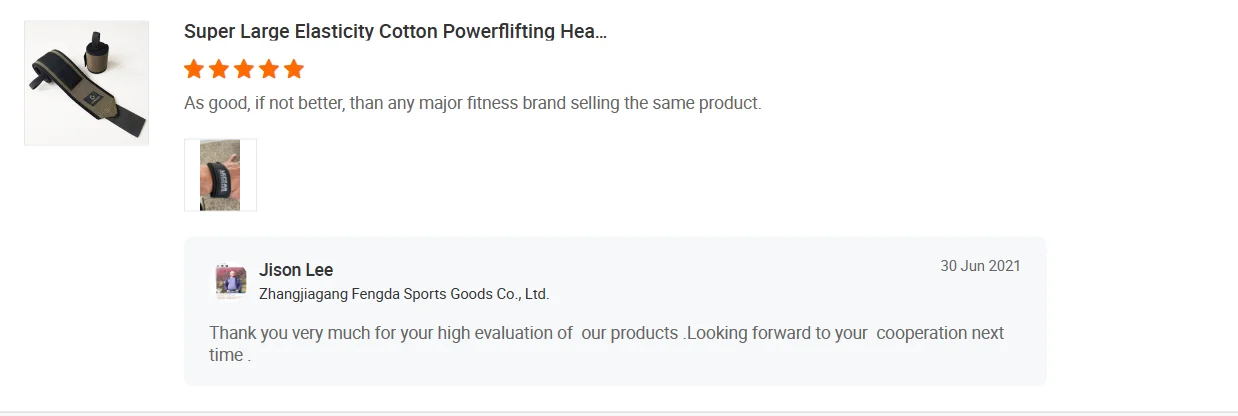The image size is (1238, 416).
Task: Click the supplier's "Thank you very much" reply
Action: pos(390,333)
